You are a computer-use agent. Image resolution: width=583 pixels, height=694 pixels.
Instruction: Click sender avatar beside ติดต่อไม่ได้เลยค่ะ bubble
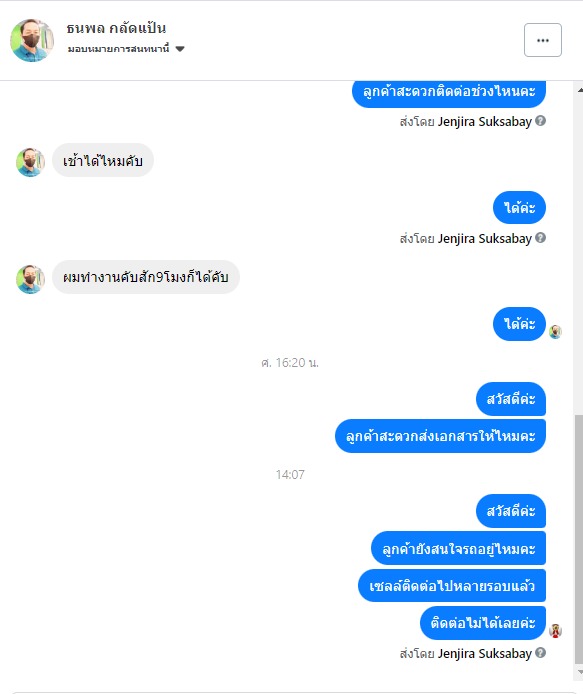(x=555, y=630)
